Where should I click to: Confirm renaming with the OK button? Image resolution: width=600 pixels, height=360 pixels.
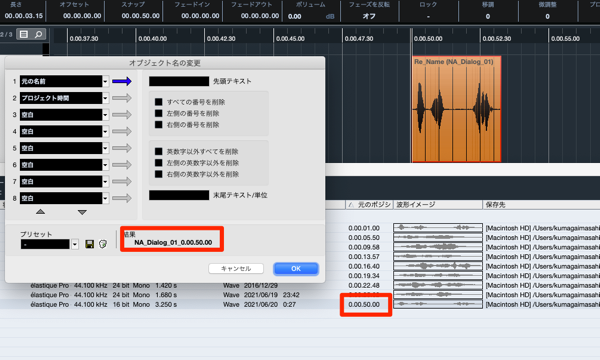point(296,269)
